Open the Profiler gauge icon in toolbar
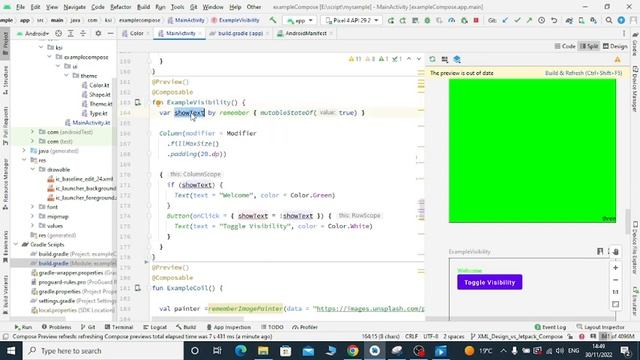This screenshot has width=640, height=360. tap(451, 20)
